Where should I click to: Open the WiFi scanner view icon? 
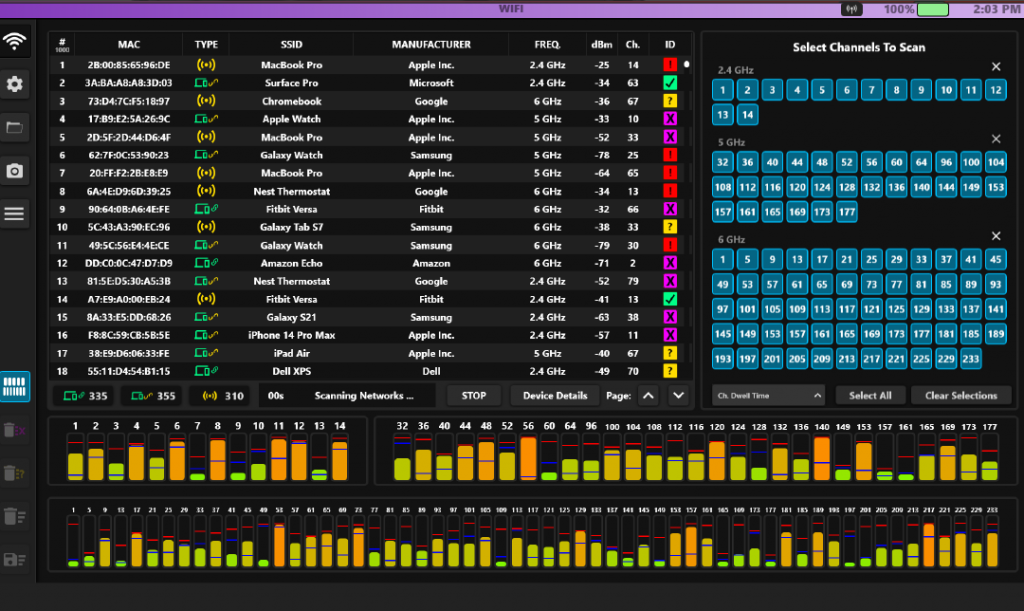15,41
